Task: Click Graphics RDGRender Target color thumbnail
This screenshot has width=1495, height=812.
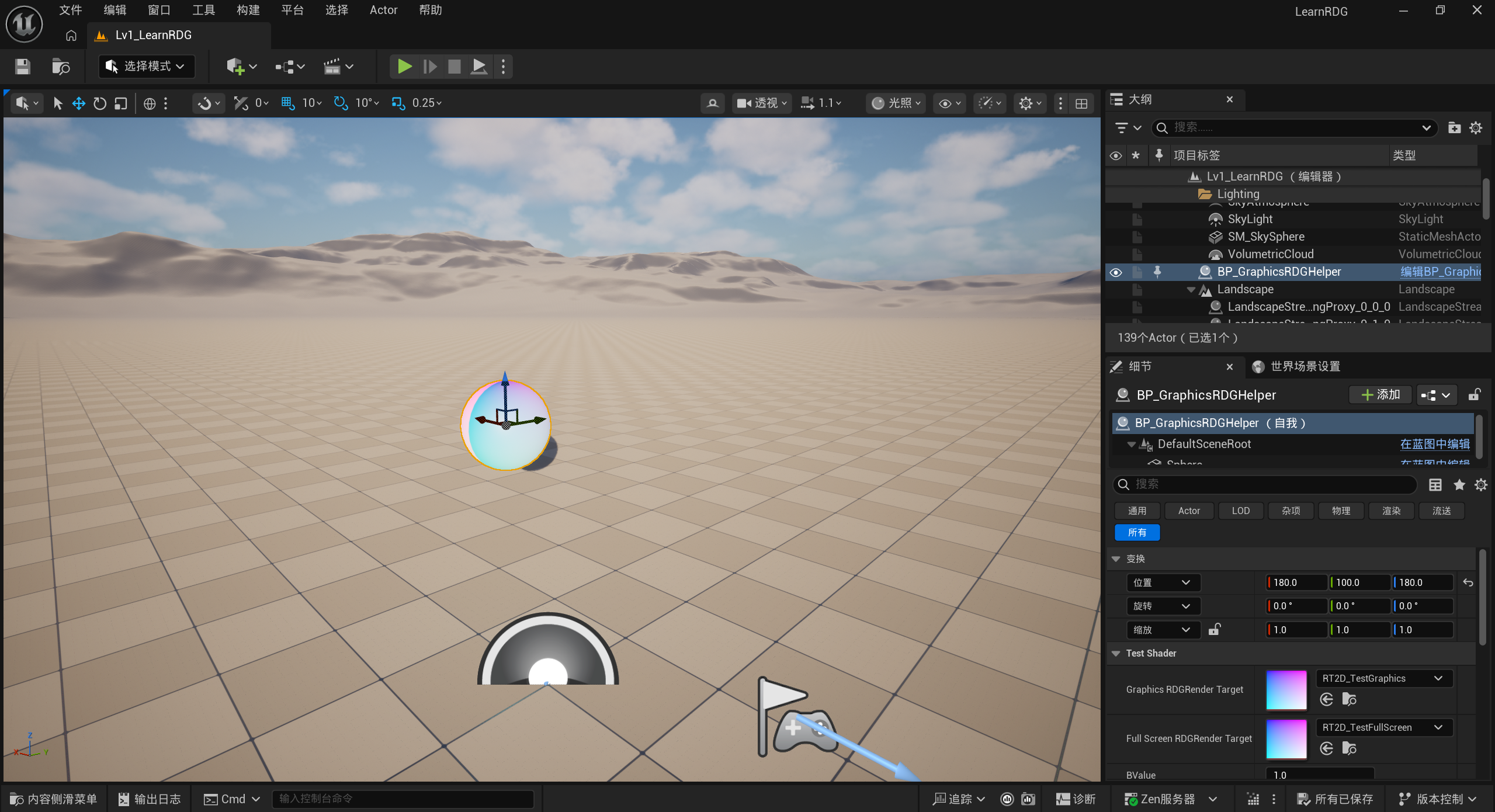Action: pos(1286,690)
